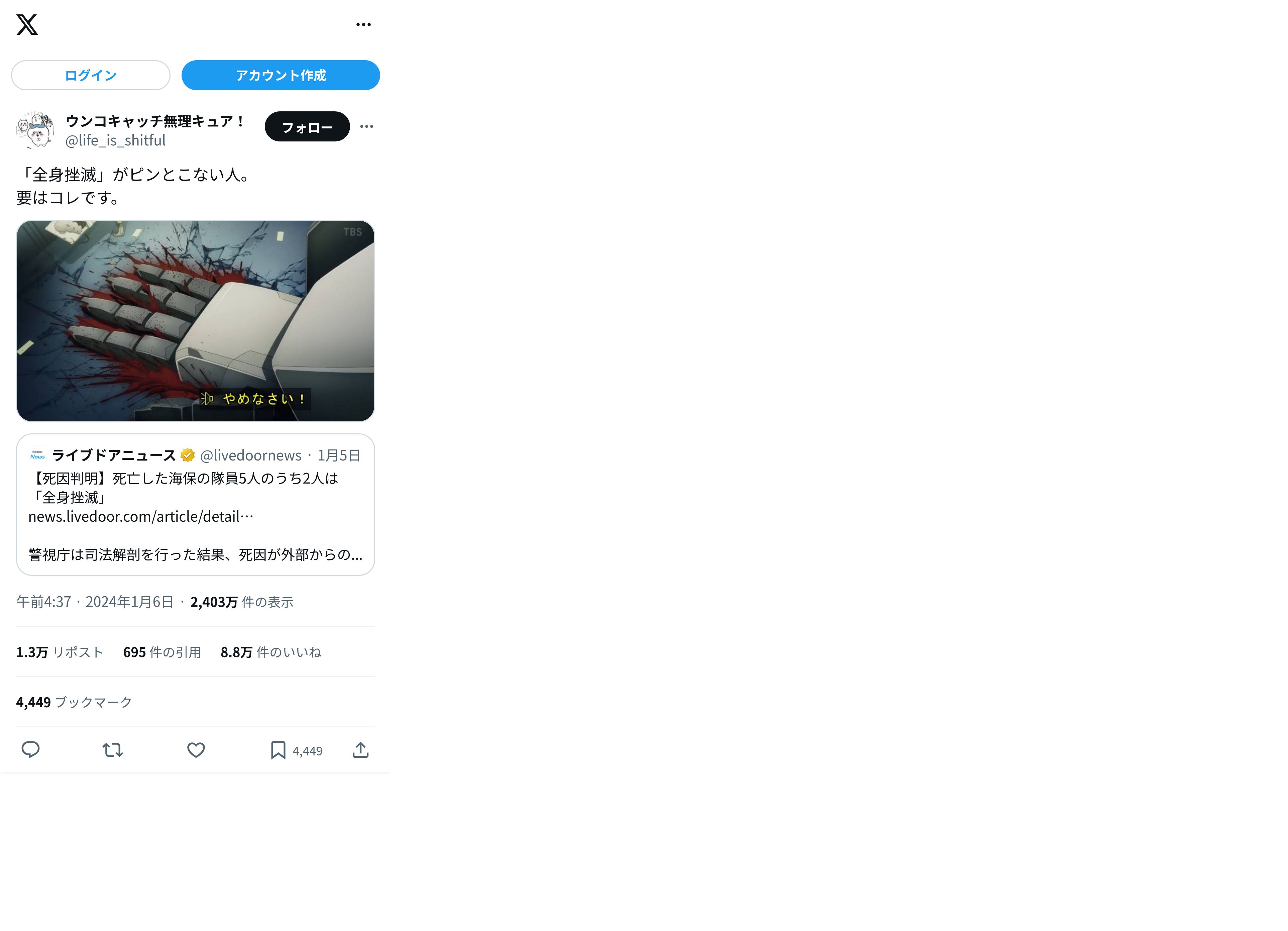1288x931 pixels.
Task: Click the reply speech bubble icon
Action: tap(31, 750)
